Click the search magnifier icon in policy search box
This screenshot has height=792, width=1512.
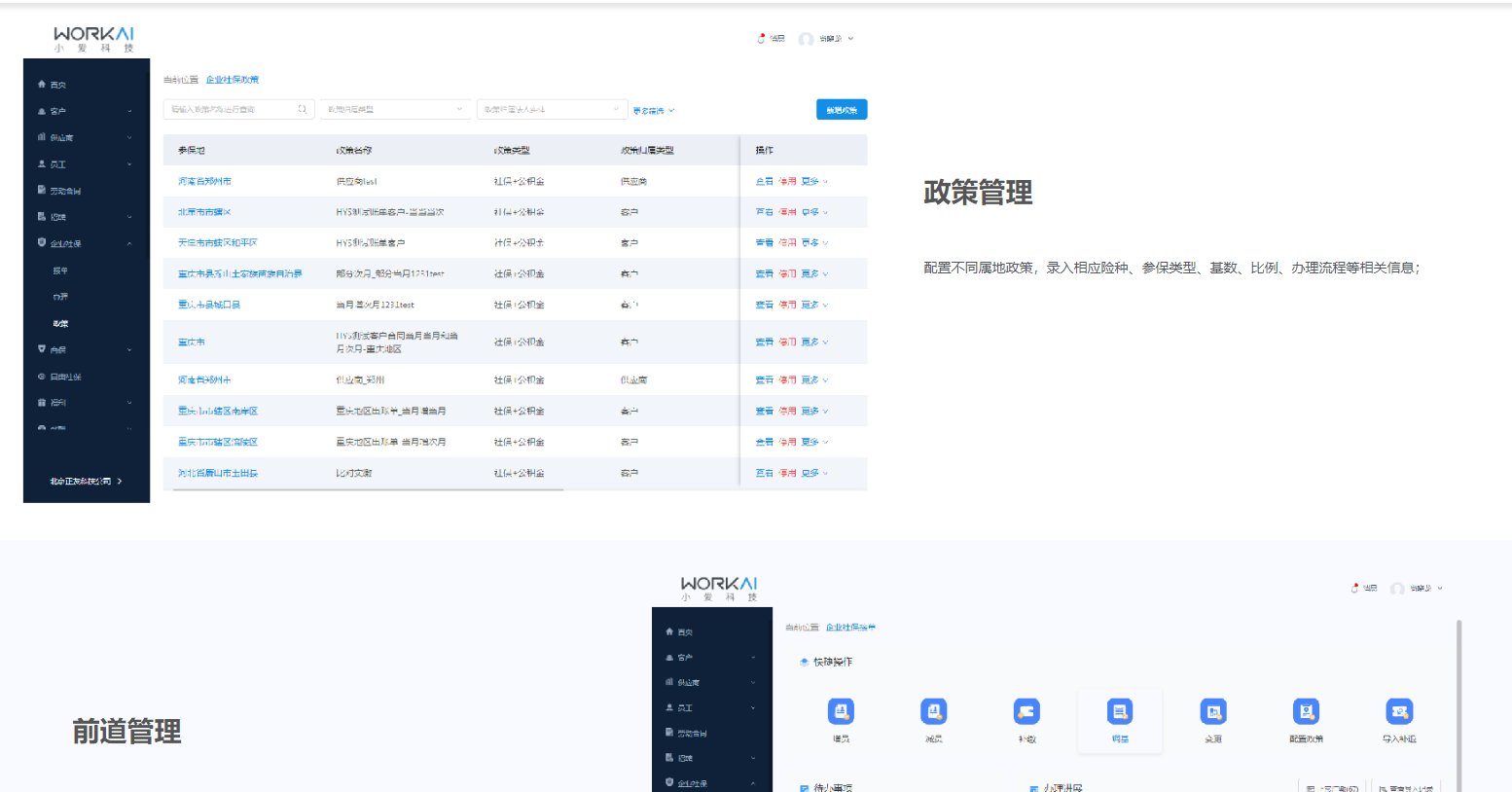(303, 109)
